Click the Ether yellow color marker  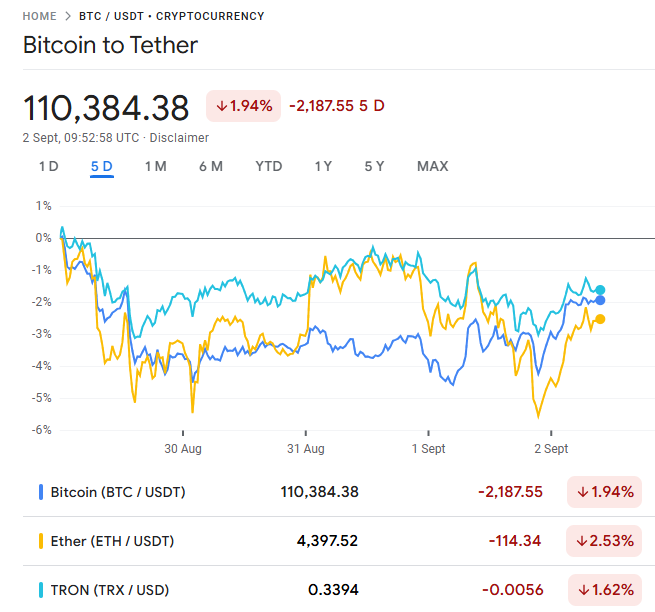(41, 541)
